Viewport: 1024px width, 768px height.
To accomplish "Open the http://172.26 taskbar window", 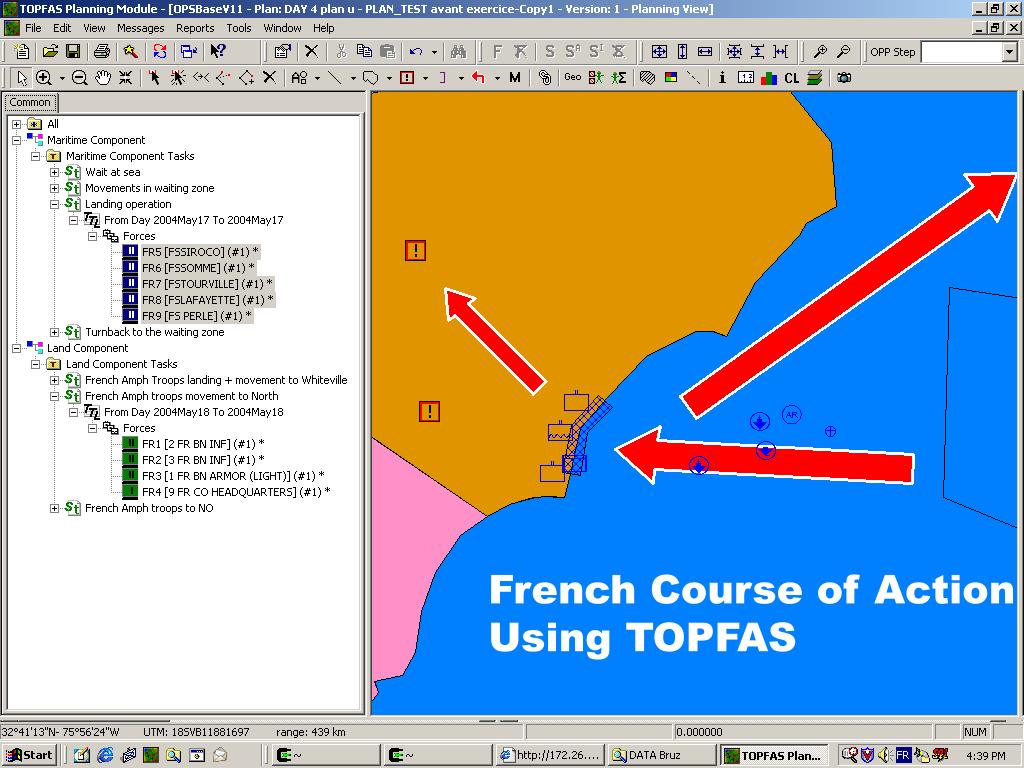I will pos(550,755).
